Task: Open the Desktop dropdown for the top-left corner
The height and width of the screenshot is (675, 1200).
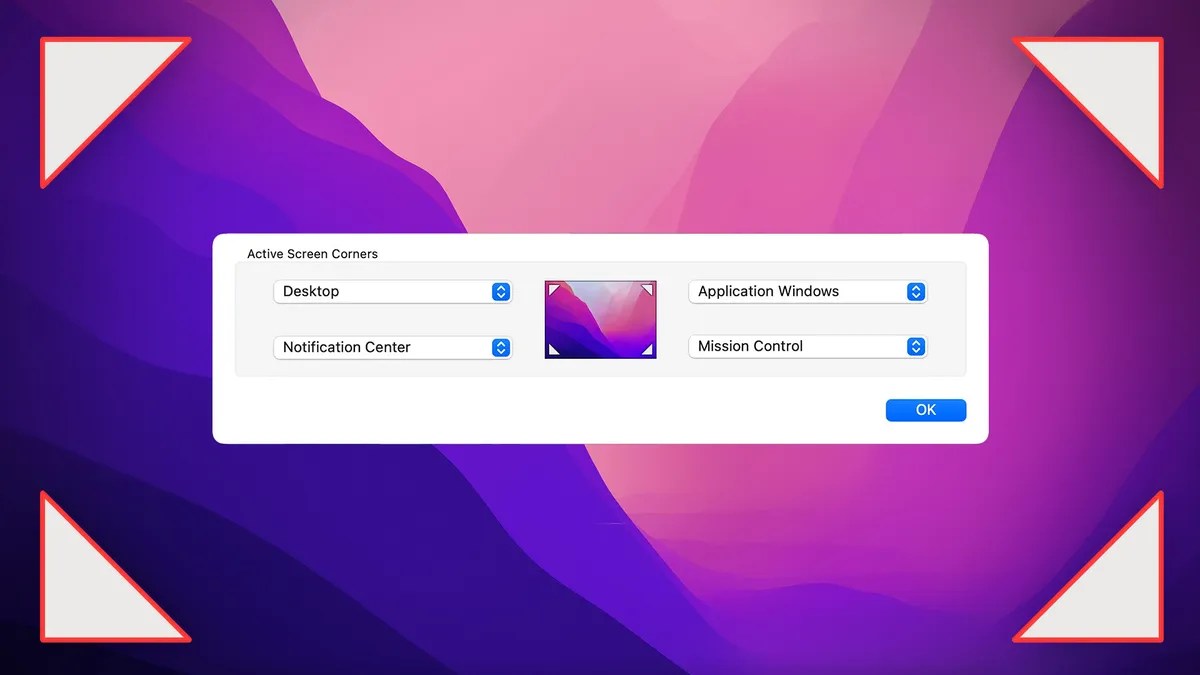Action: 392,291
